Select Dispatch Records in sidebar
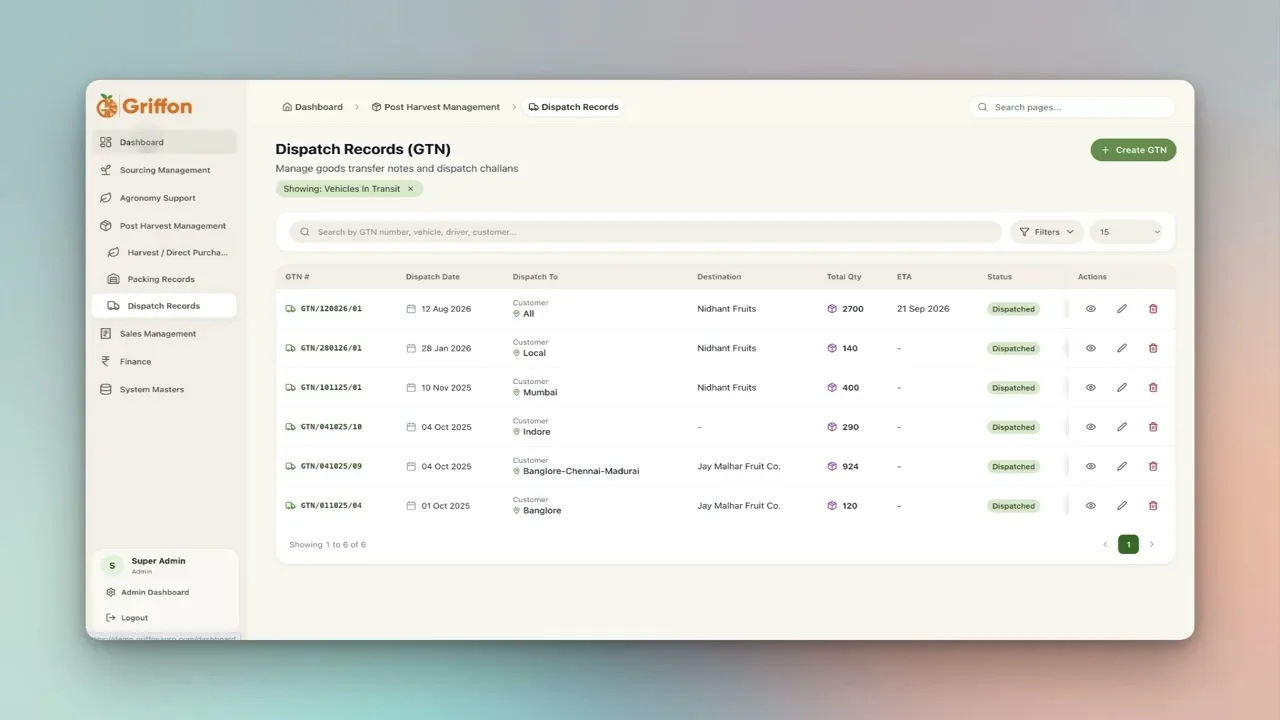Viewport: 1280px width, 720px height. coord(165,306)
